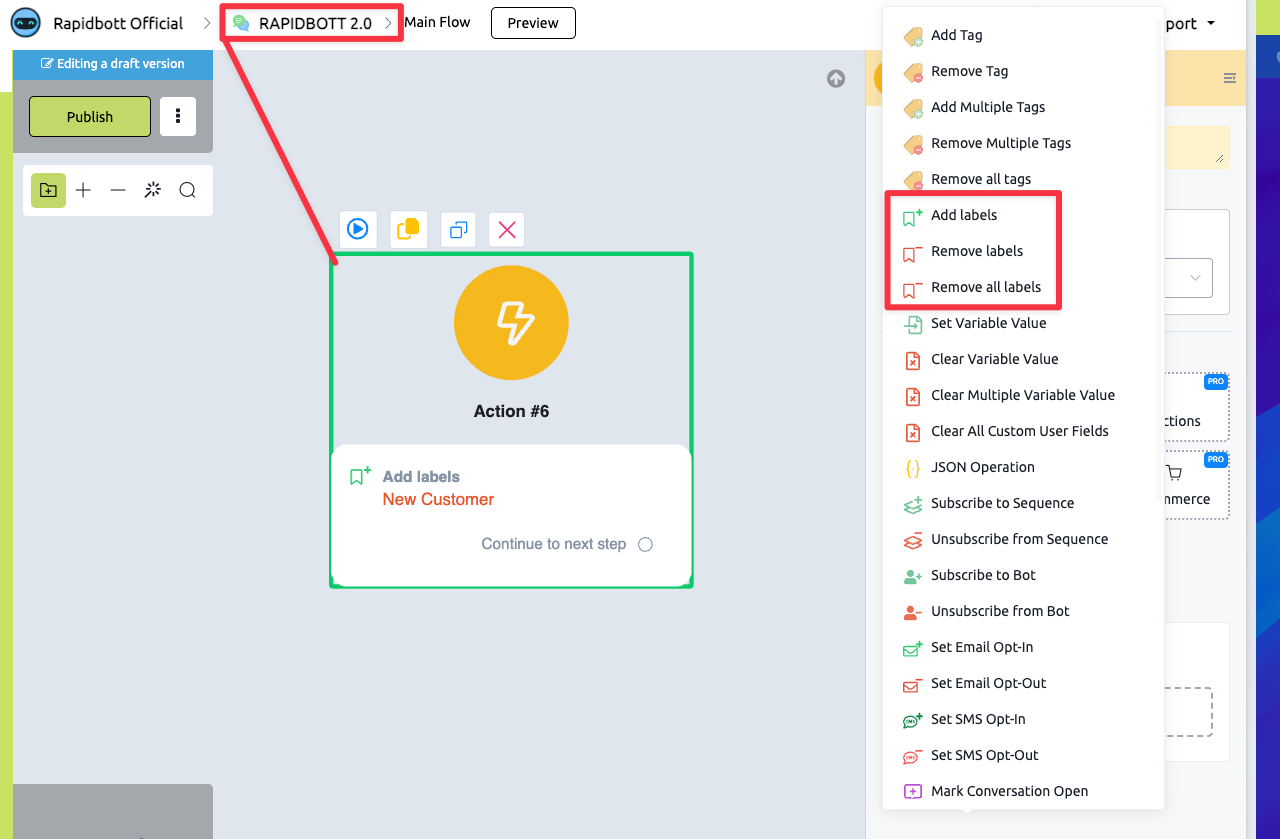The image size is (1280, 839).
Task: Click the up arrow circle icon
Action: pyautogui.click(x=836, y=79)
